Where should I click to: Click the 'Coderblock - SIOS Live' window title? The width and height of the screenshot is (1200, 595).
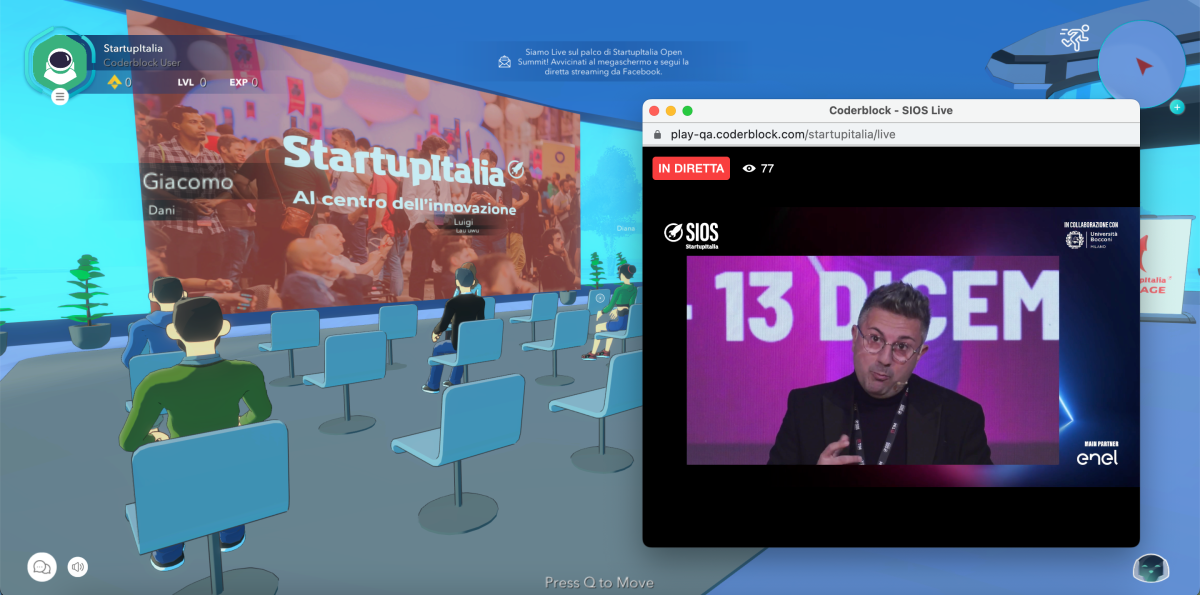point(891,110)
